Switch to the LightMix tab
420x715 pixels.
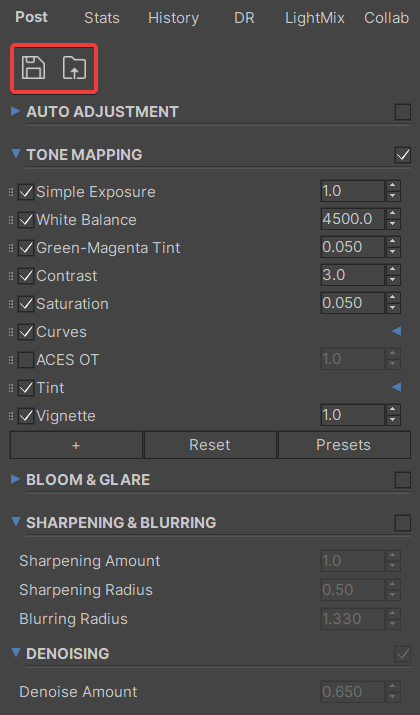click(x=315, y=18)
